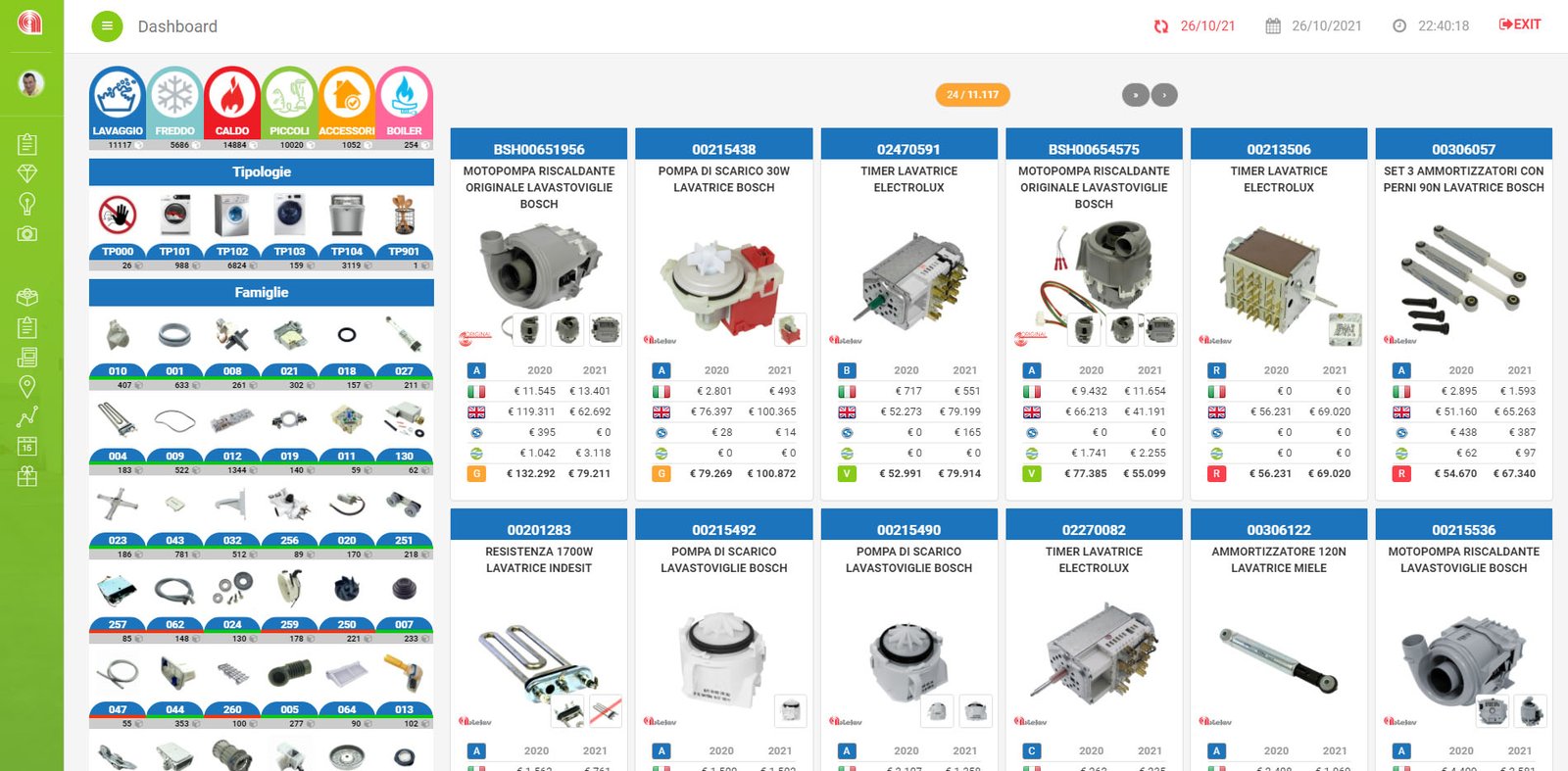Click the clock icon beside 22:40:18
Screen dimensions: 1568x771
click(x=1399, y=26)
